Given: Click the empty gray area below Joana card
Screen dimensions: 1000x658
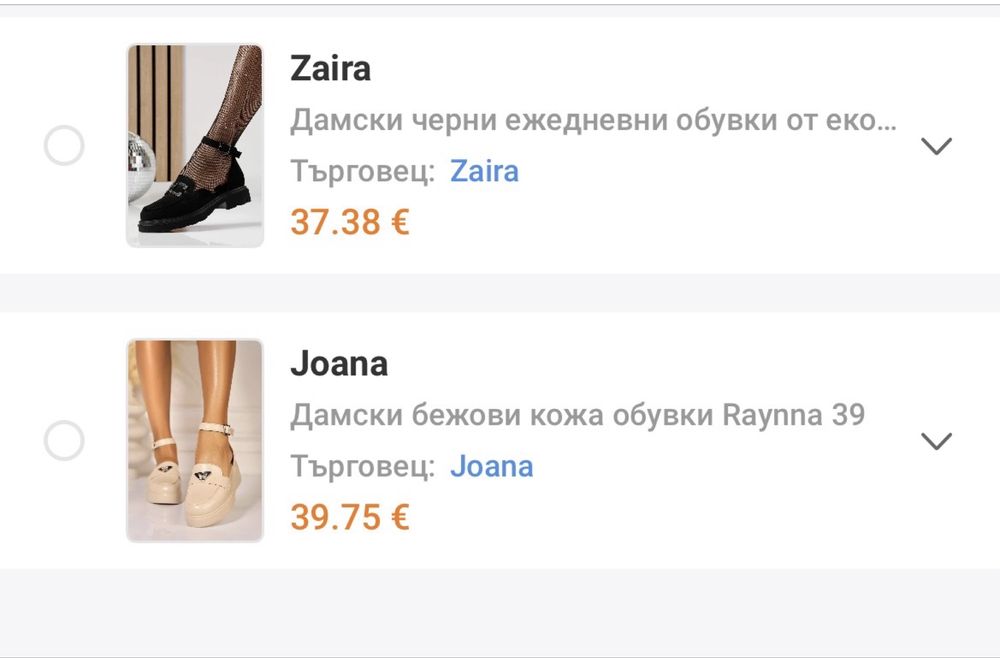Looking at the screenshot, I should click(500, 612).
